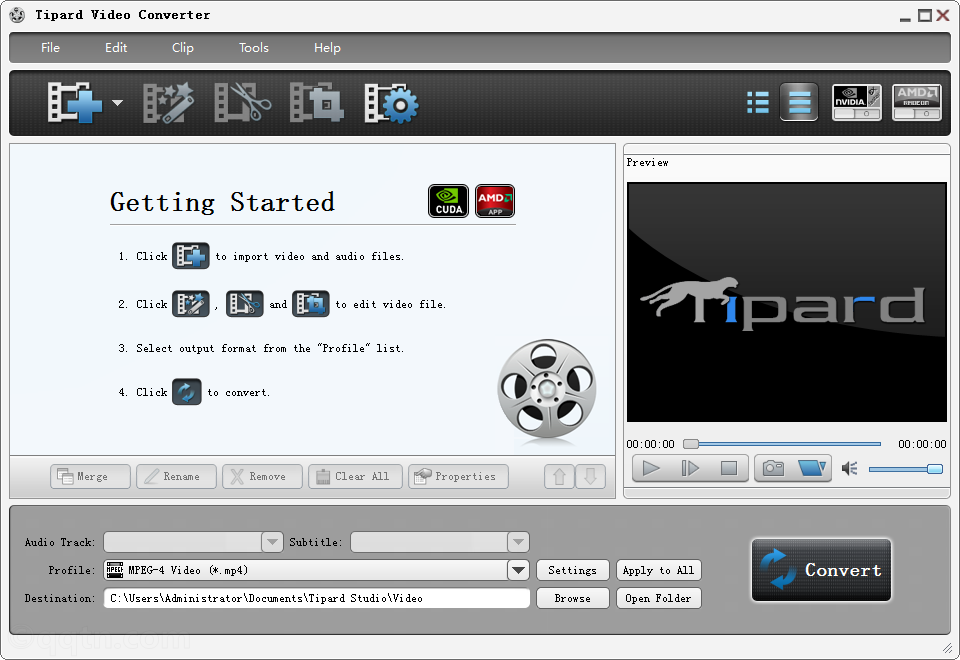Open the Audio Track dropdown
This screenshot has height=660, width=960.
click(272, 542)
